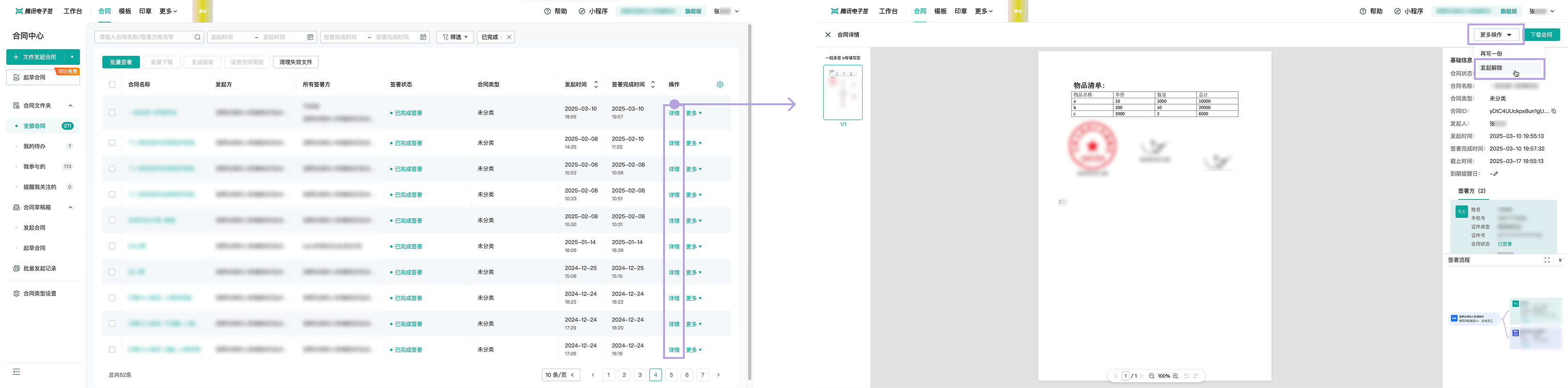This screenshot has width=1568, height=388.
Task: Click 清理失效文件 button
Action: pyautogui.click(x=296, y=62)
